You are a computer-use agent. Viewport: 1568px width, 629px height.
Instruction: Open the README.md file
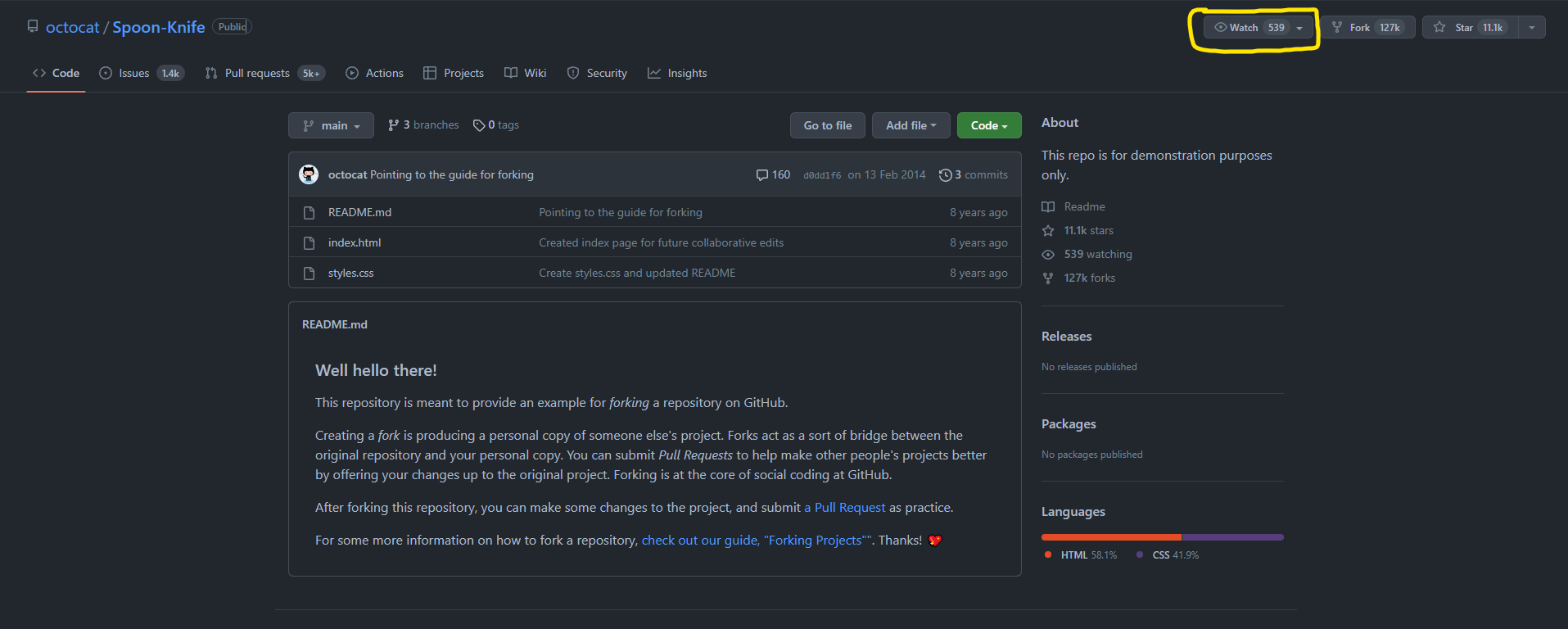tap(359, 212)
